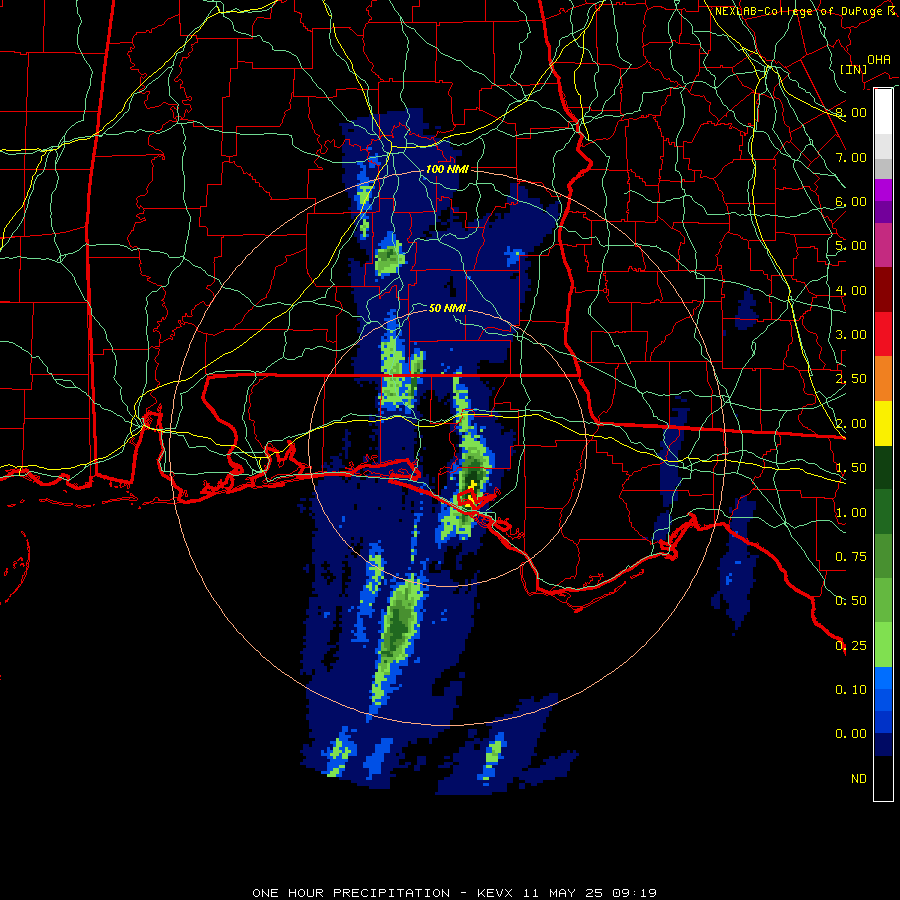Click the purple swatch in the color scale
This screenshot has height=900, width=900.
click(x=883, y=212)
